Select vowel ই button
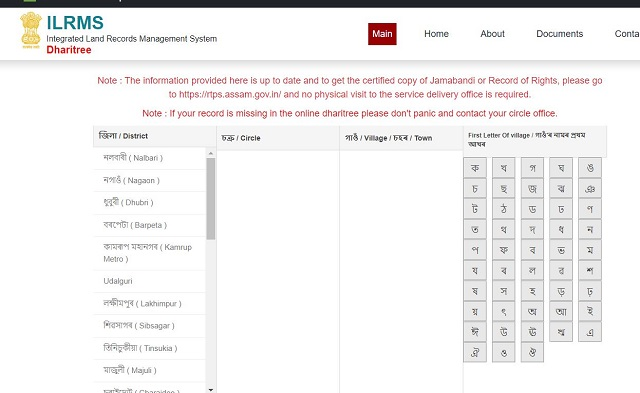The width and height of the screenshot is (640, 393). point(590,311)
